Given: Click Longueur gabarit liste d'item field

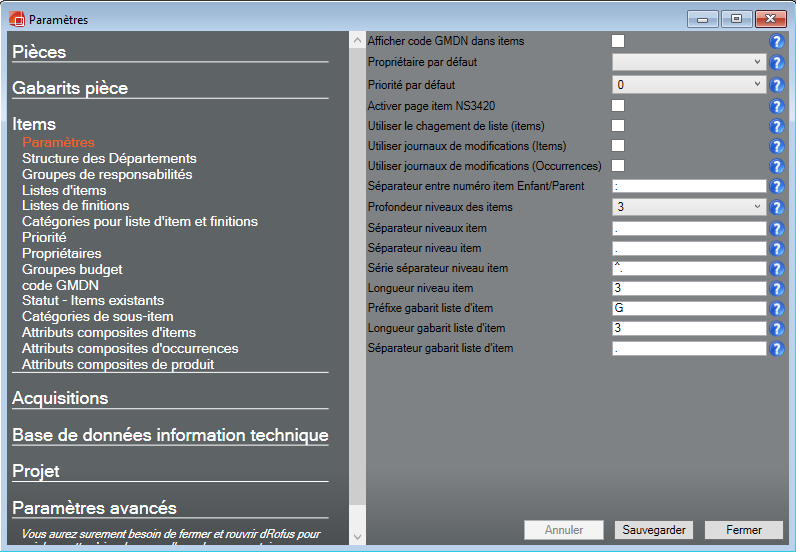Looking at the screenshot, I should [688, 328].
